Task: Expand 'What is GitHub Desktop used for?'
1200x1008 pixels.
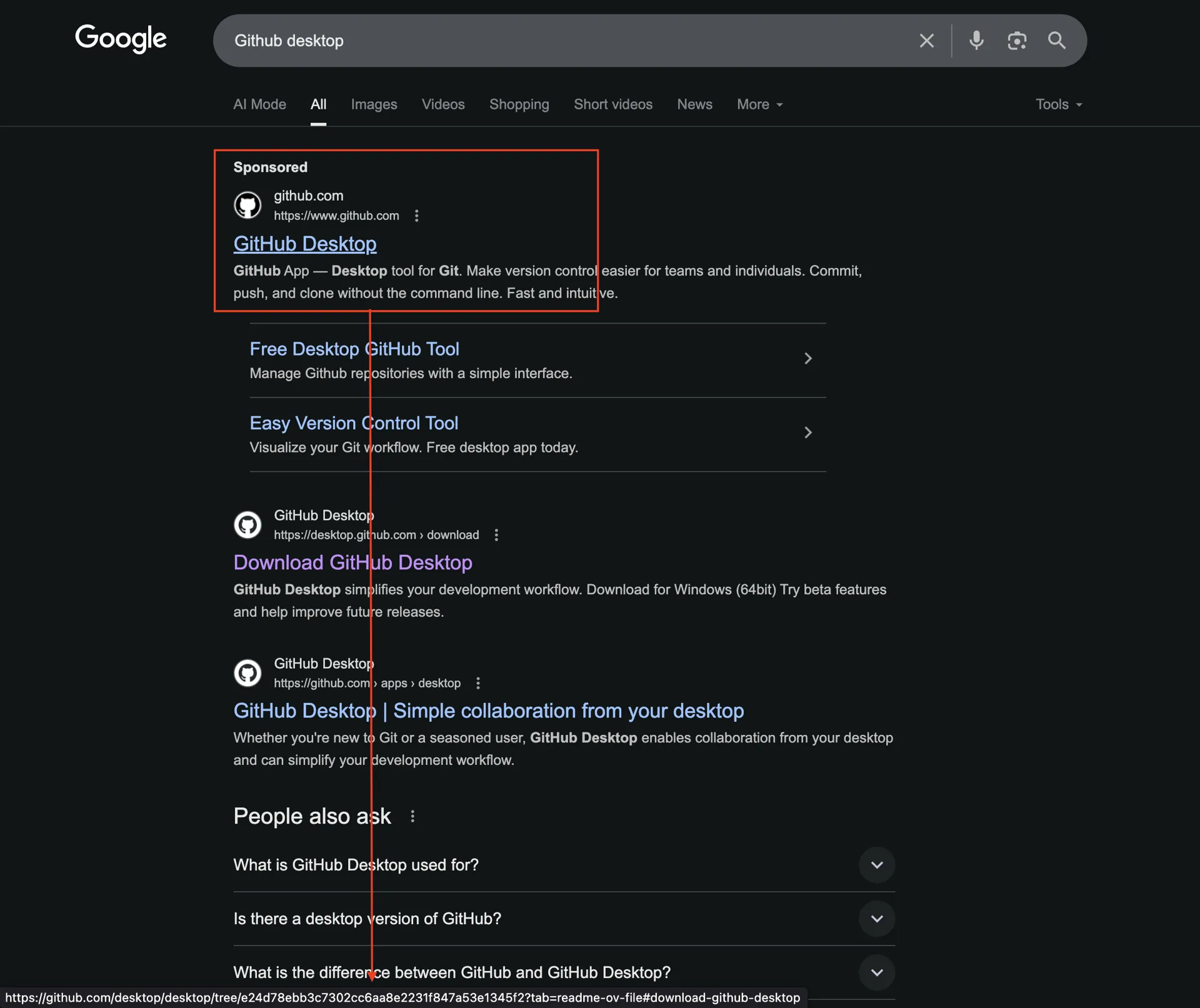Action: (876, 865)
